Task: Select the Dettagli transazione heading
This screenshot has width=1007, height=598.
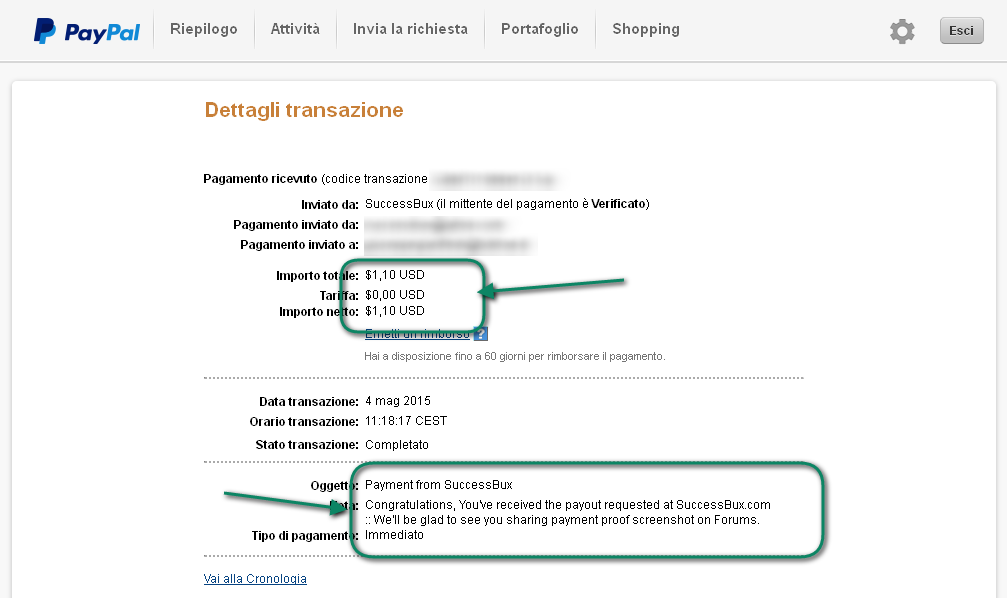Action: pos(304,110)
